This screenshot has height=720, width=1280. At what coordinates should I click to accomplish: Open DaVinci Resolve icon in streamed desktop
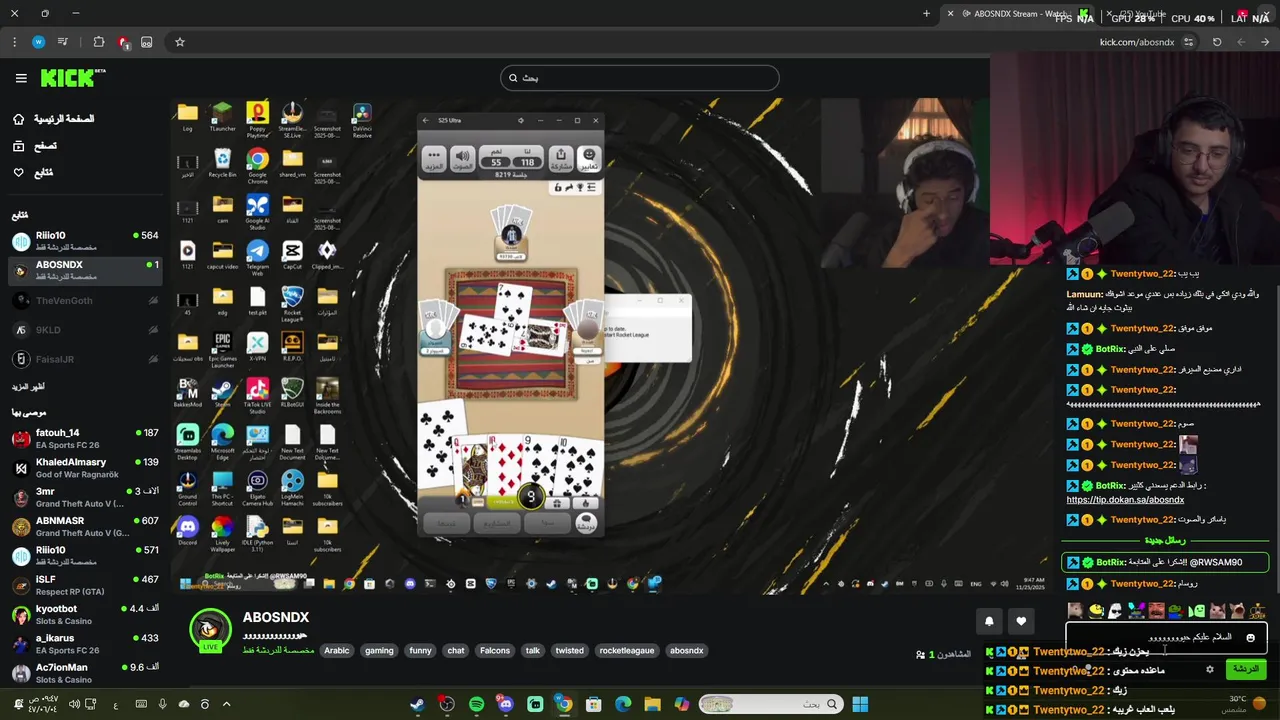coord(362,120)
